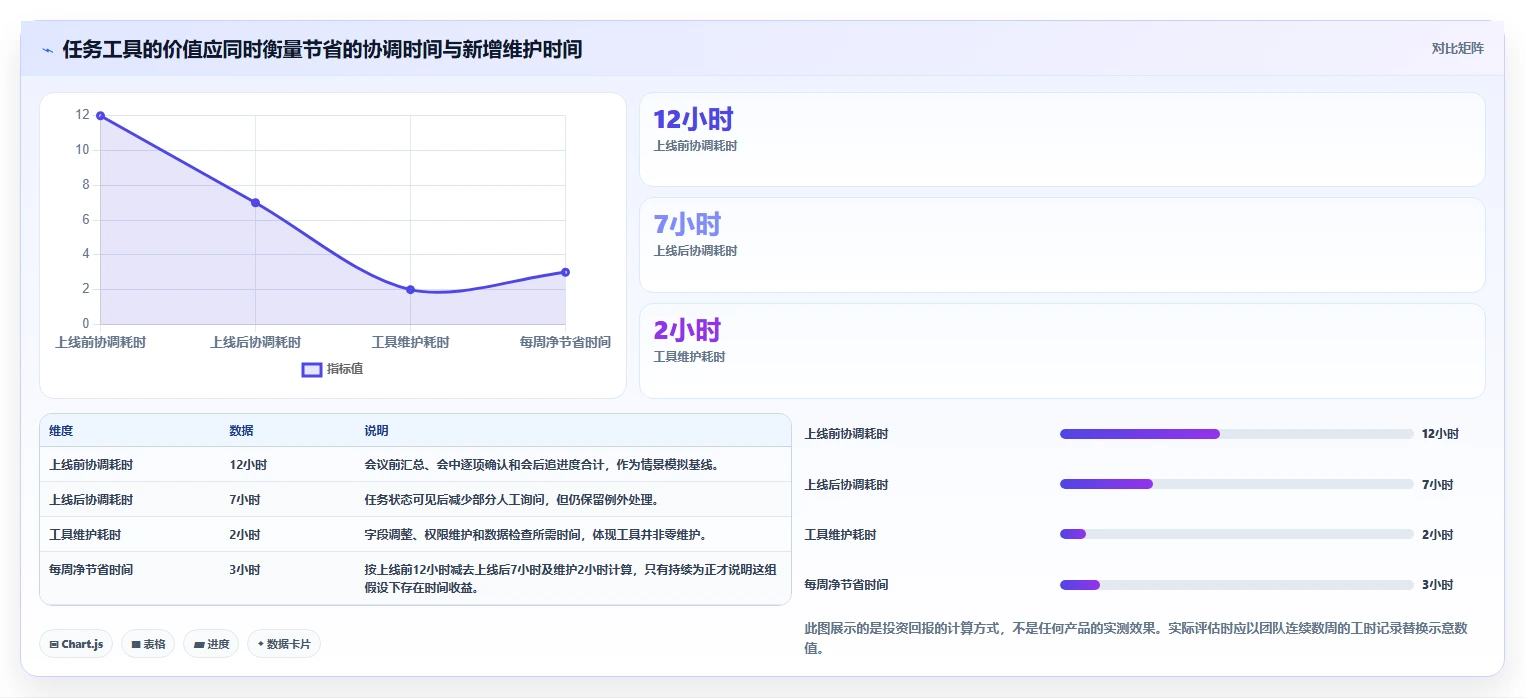This screenshot has height=698, width=1525.
Task: Select the 进度 tag chip
Action: point(211,644)
